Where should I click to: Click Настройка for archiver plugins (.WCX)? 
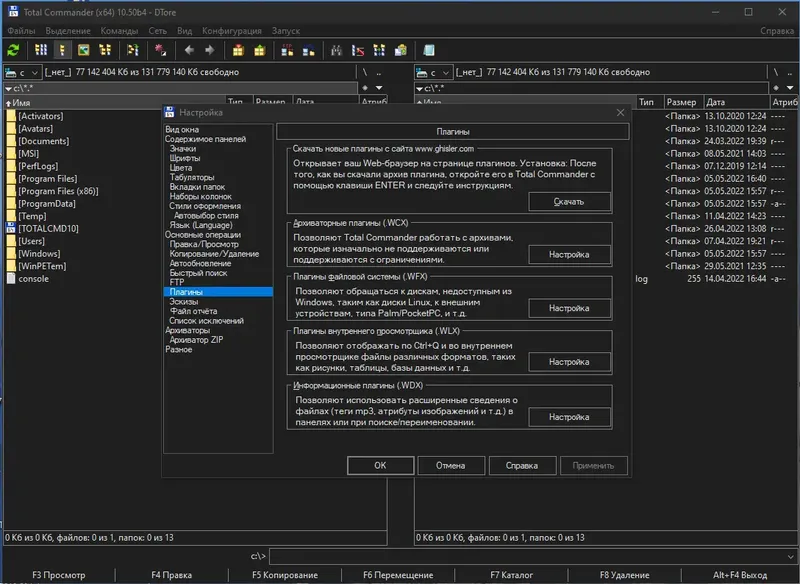[x=569, y=255]
